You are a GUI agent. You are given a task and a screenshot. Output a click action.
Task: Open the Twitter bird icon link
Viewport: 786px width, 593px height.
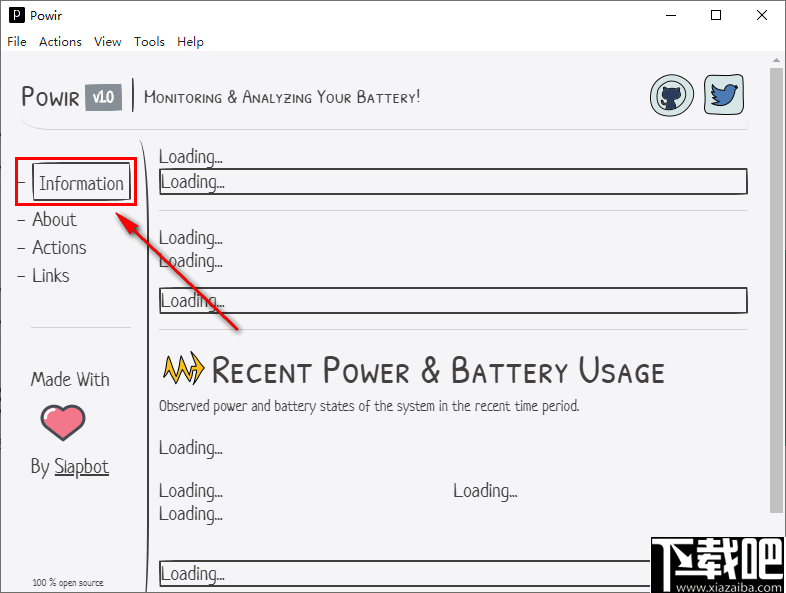tap(723, 94)
